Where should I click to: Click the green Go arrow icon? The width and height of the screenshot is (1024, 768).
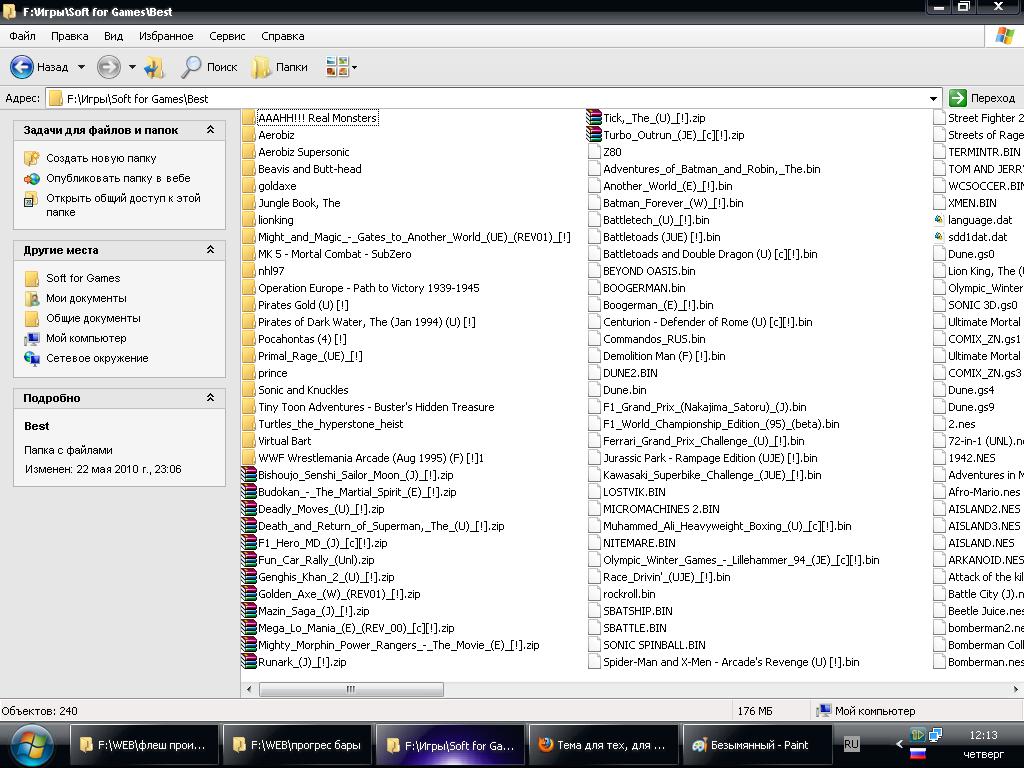point(957,98)
